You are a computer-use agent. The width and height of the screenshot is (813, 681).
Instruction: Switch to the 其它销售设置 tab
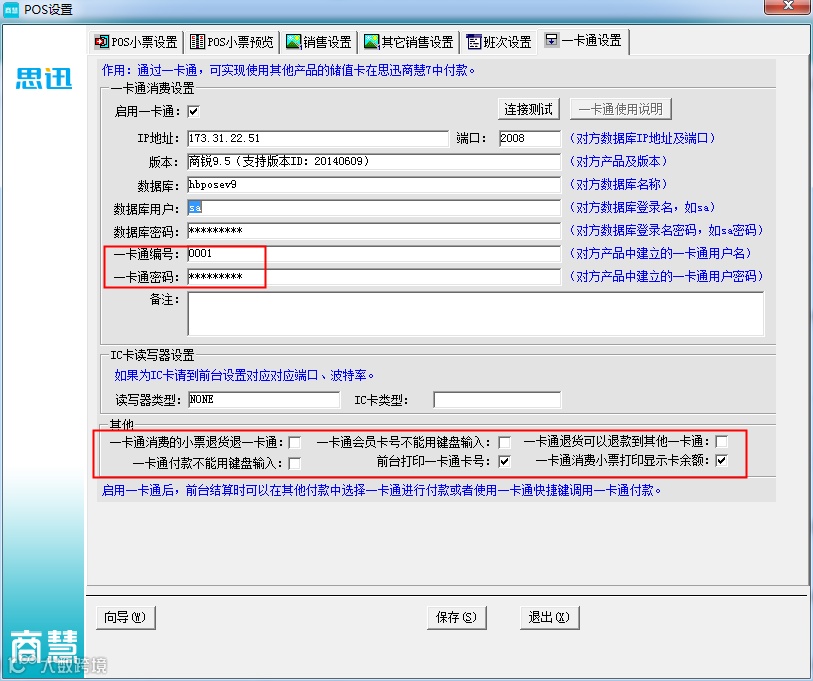pyautogui.click(x=409, y=42)
